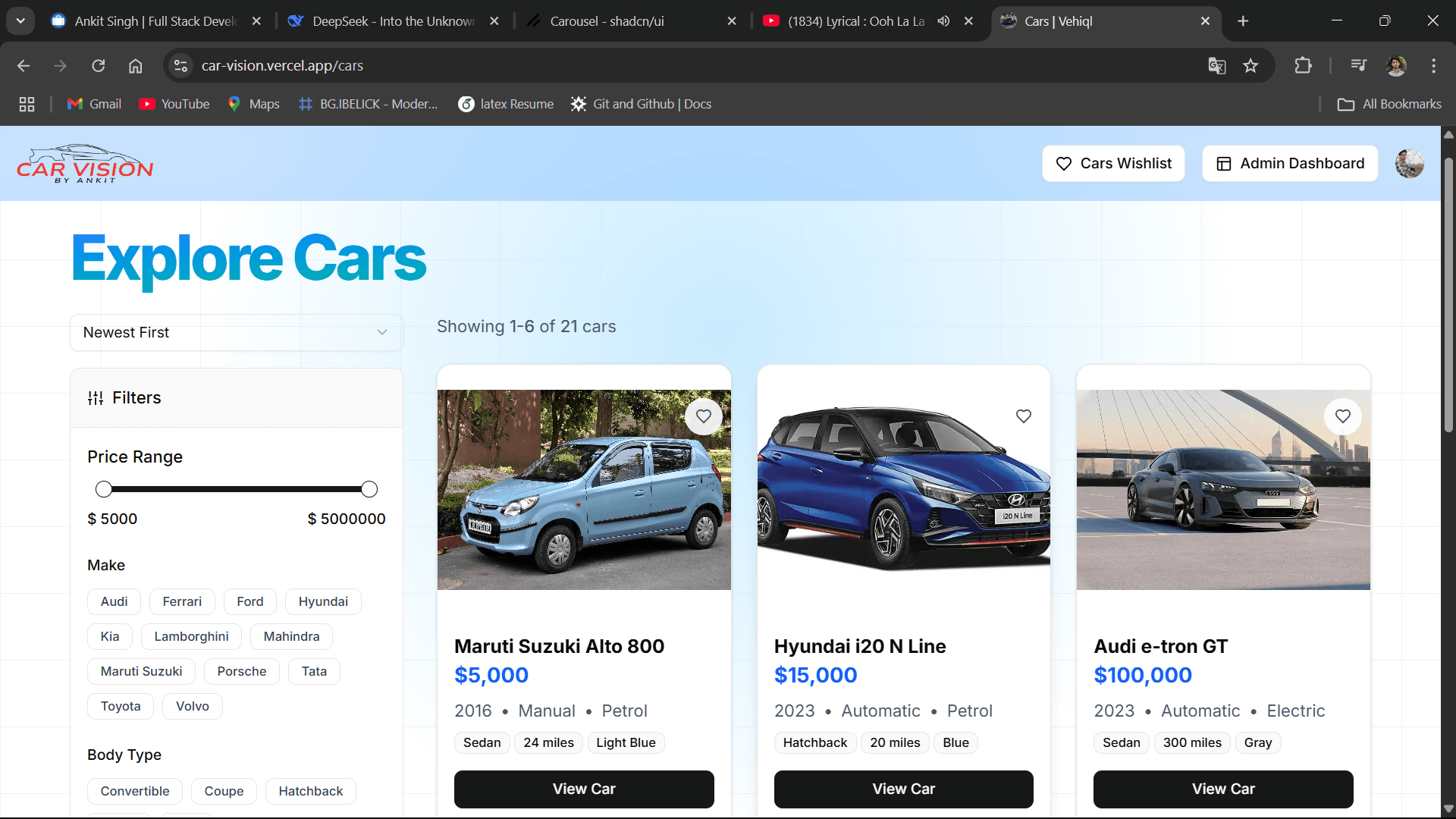
Task: View site information icon in address bar
Action: tap(181, 66)
